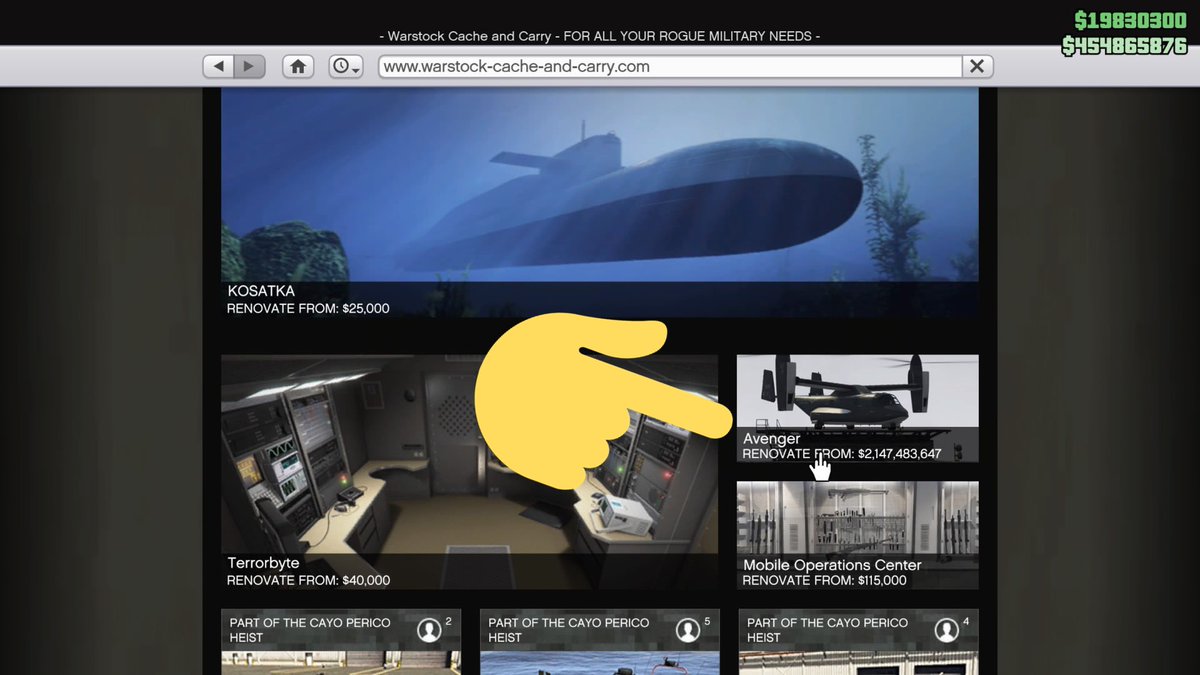Click the player icon with number 4
Image resolution: width=1200 pixels, height=675 pixels.
tap(946, 630)
